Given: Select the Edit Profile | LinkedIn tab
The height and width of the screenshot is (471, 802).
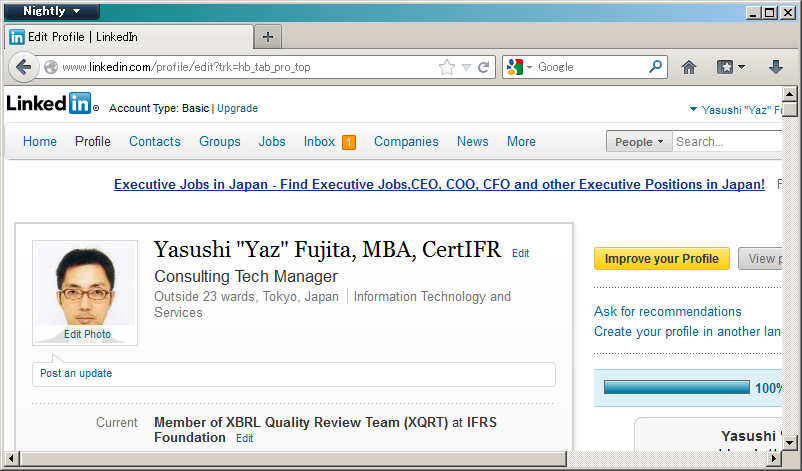Looking at the screenshot, I should click(129, 37).
